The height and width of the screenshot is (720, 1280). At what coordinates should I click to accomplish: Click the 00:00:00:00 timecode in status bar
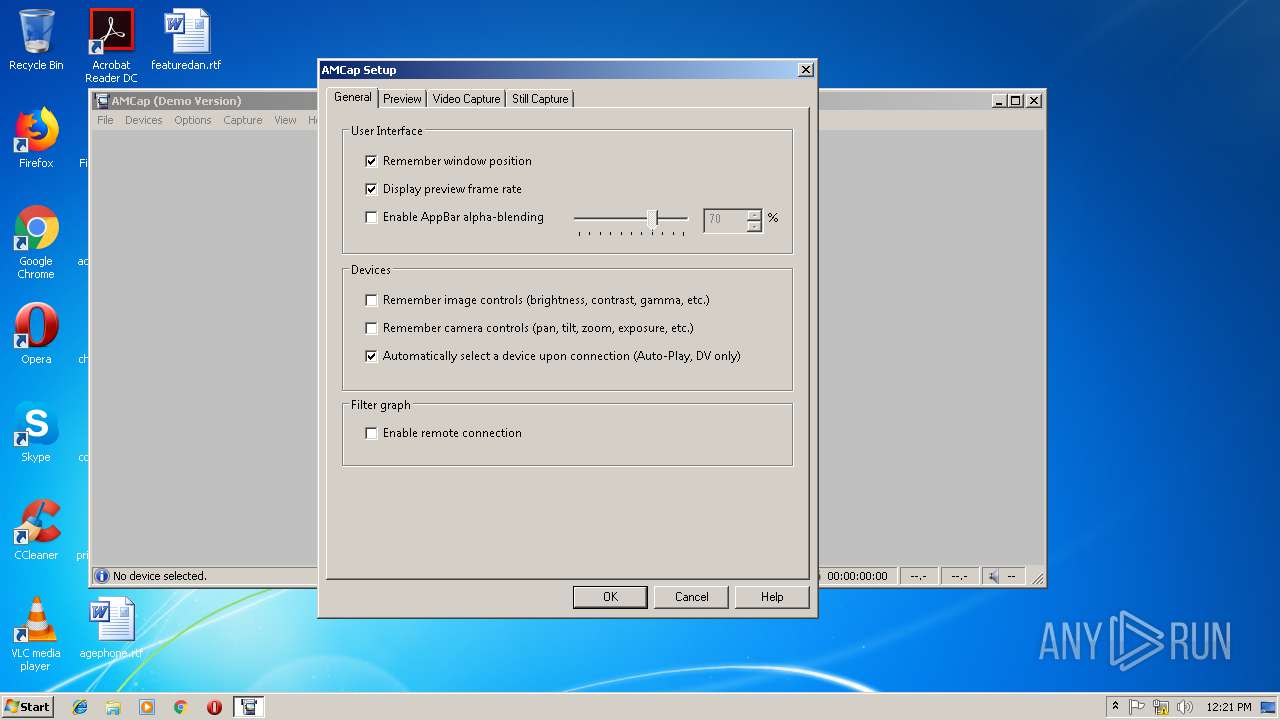(857, 577)
